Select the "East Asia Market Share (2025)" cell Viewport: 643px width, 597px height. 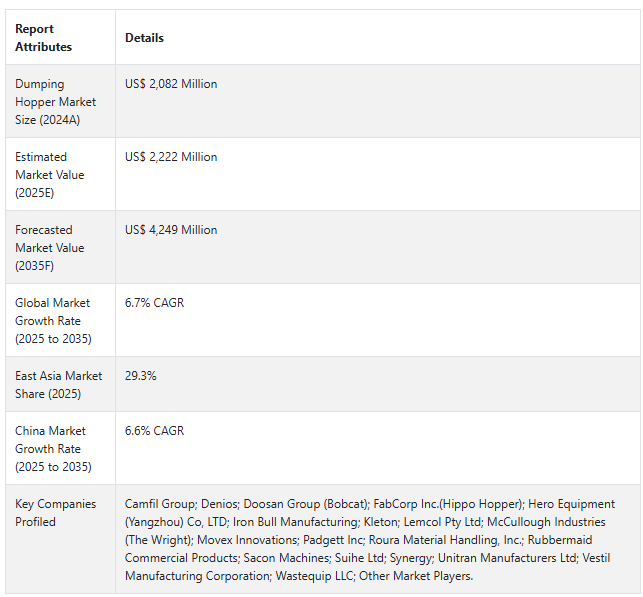(x=58, y=385)
